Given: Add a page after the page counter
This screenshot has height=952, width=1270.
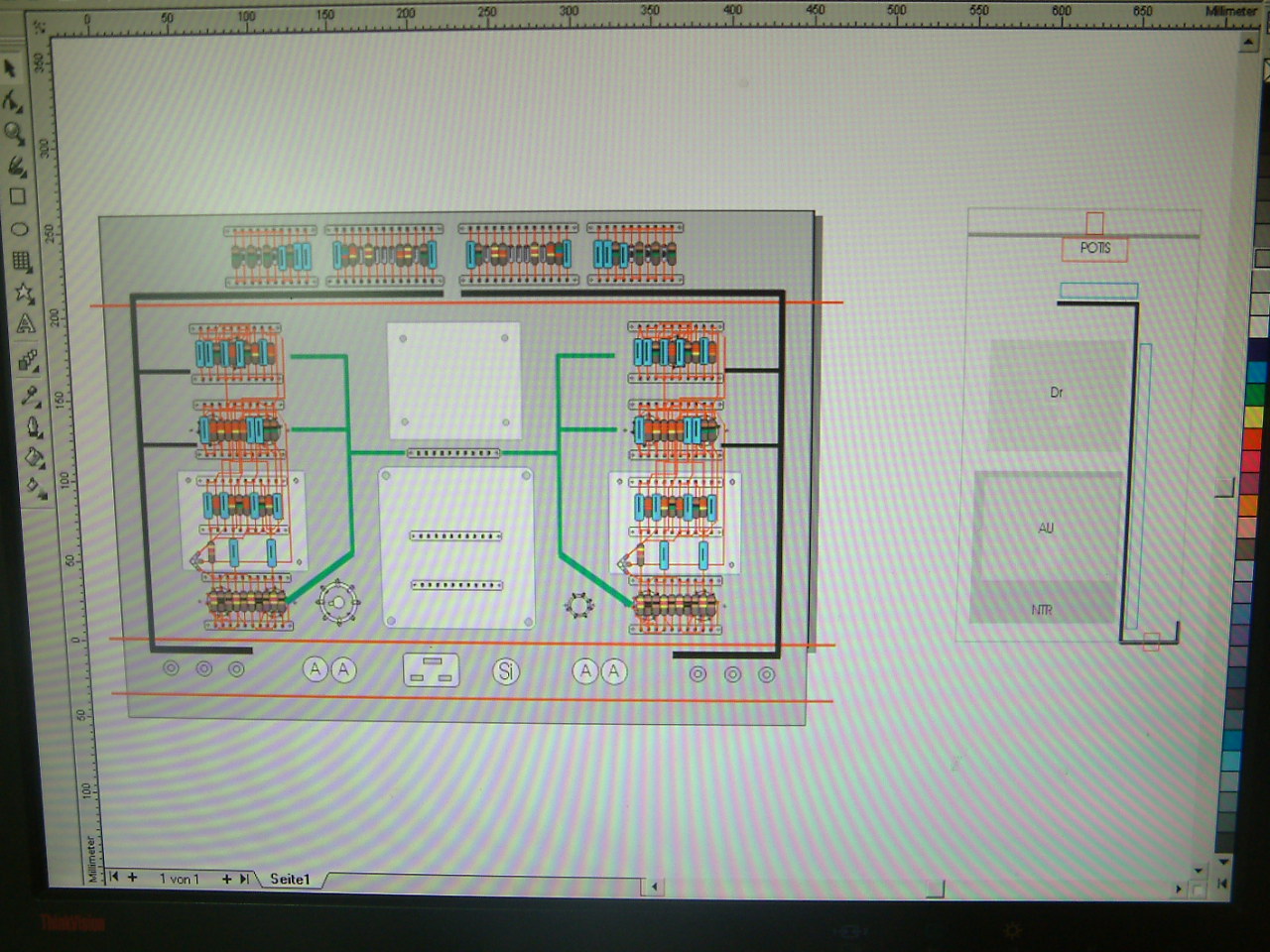Looking at the screenshot, I should pyautogui.click(x=226, y=879).
